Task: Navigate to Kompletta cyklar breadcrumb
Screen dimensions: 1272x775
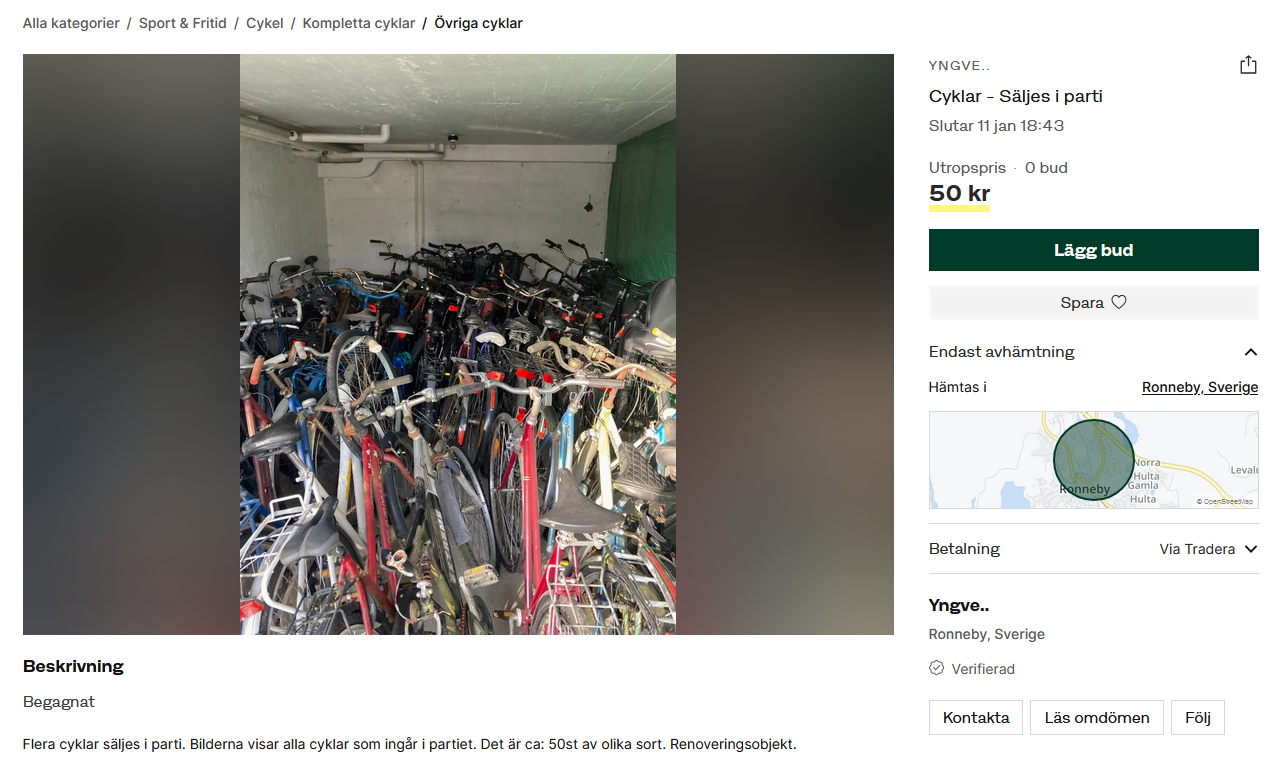Action: coord(359,23)
